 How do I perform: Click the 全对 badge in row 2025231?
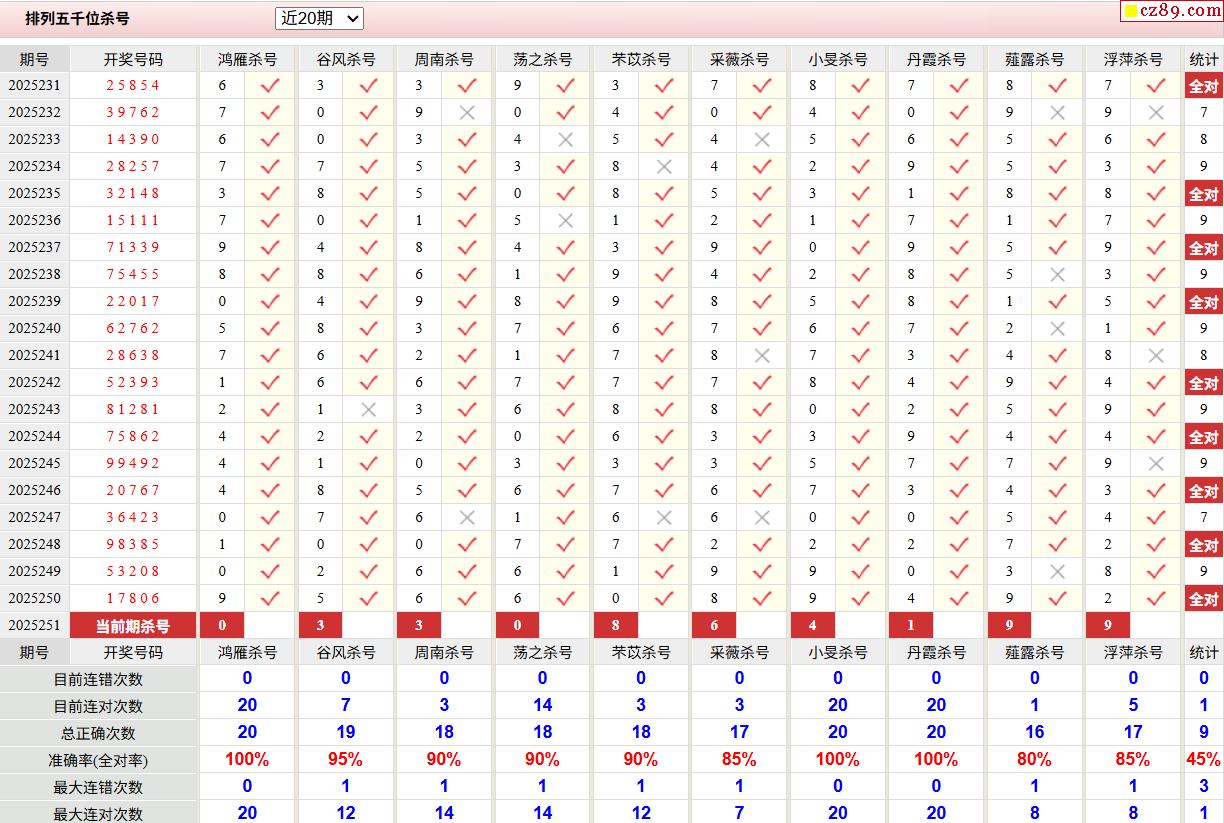coord(1203,86)
